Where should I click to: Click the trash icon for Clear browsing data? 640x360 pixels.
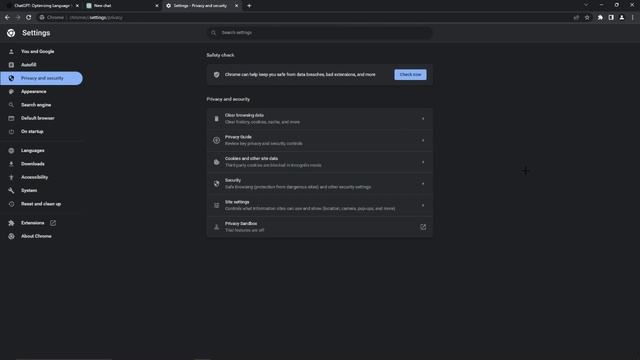click(x=216, y=119)
